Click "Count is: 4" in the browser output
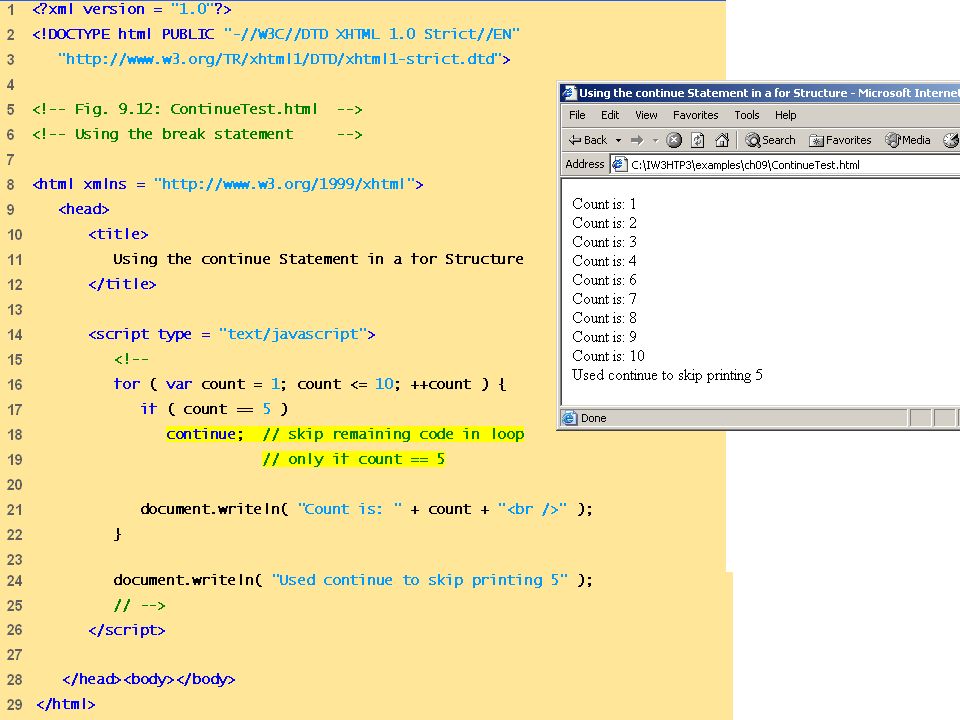This screenshot has height=720, width=960. click(x=604, y=261)
